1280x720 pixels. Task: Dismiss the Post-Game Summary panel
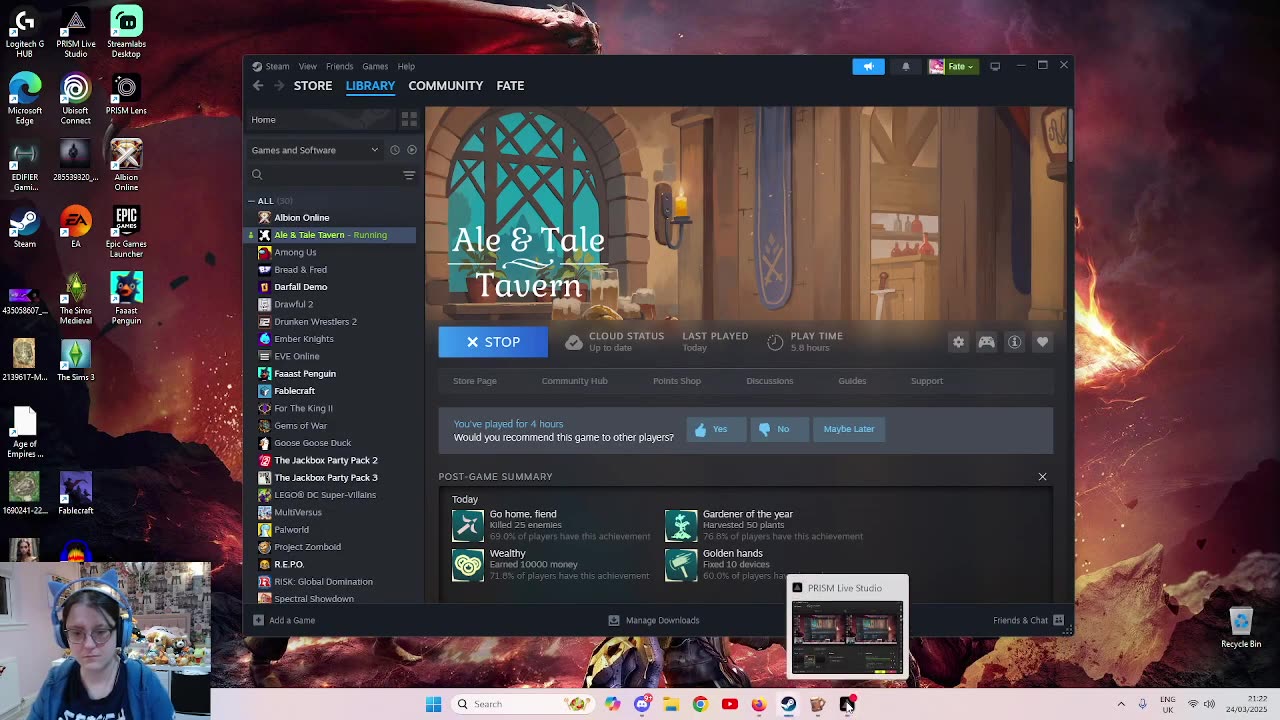[x=1042, y=477]
